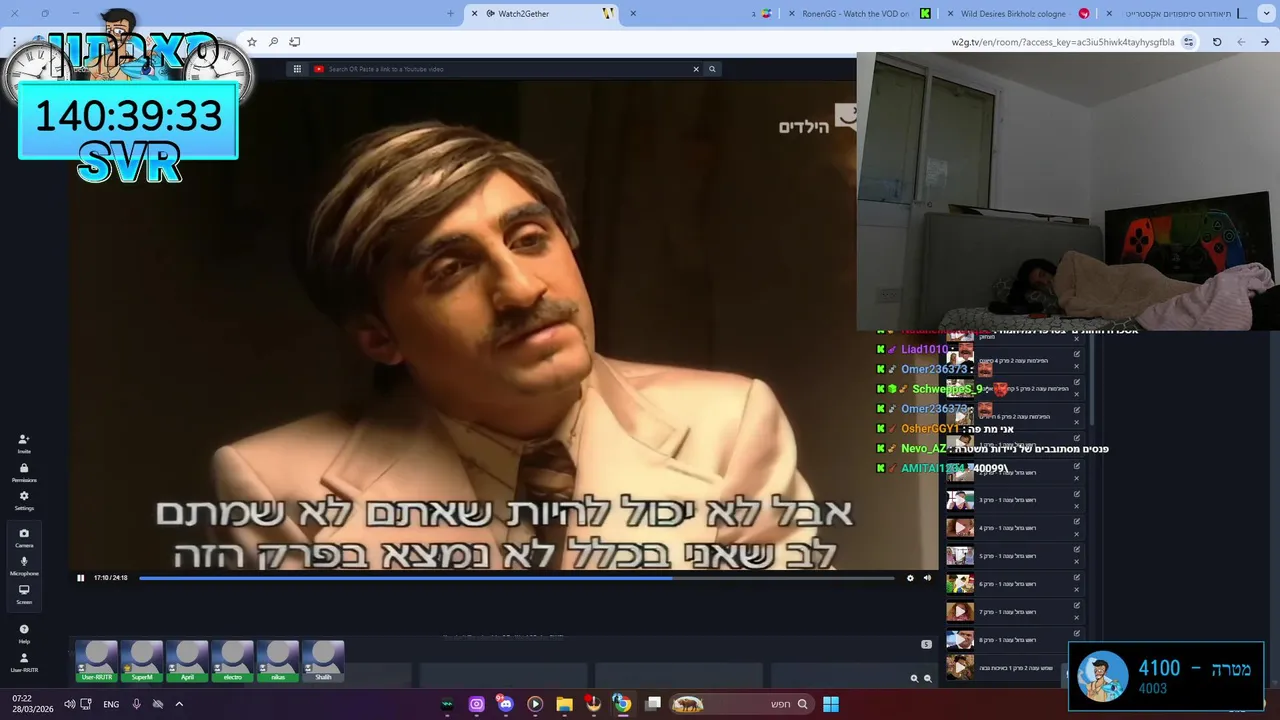Viewport: 1280px width, 720px height.
Task: Edit playlist entry for season 1 episode 6
Action: coord(1077,577)
